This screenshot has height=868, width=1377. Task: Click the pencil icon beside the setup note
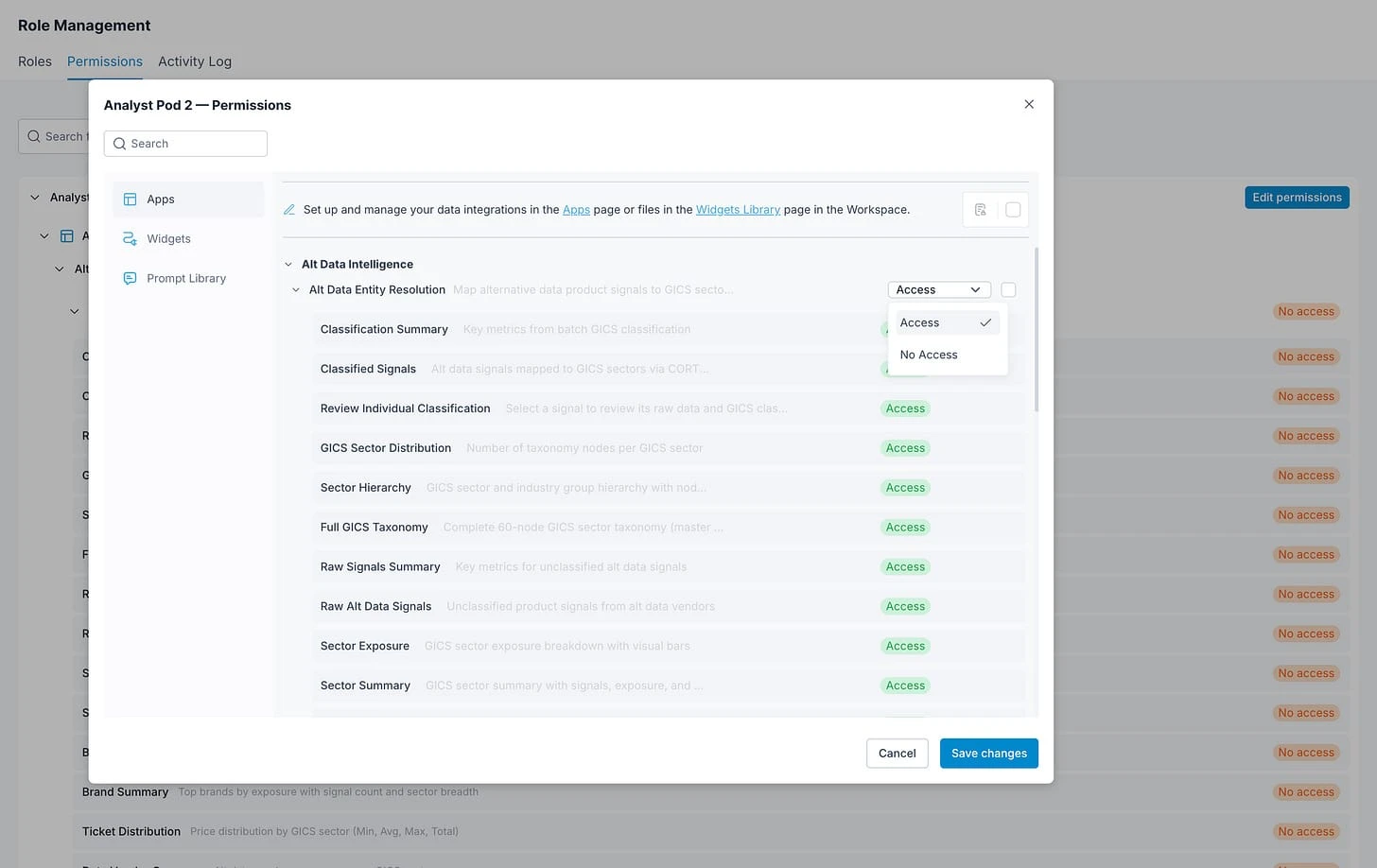click(x=289, y=209)
